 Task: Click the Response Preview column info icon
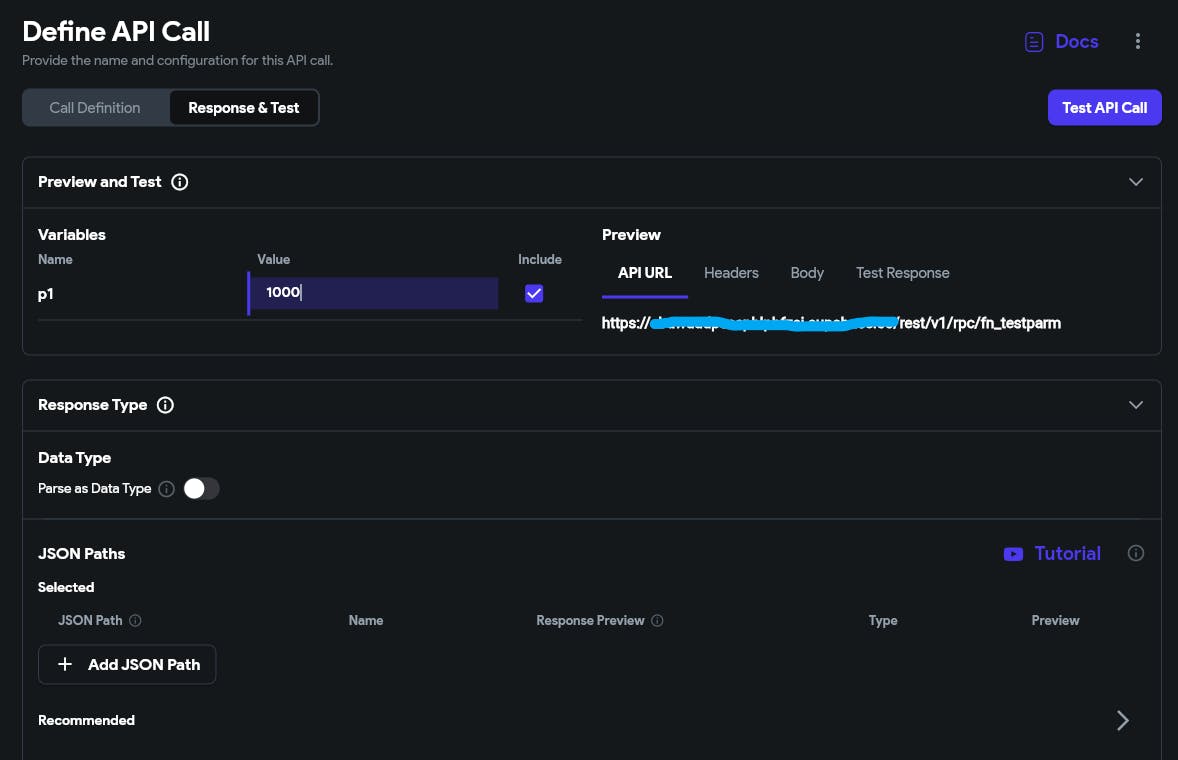pyautogui.click(x=657, y=620)
